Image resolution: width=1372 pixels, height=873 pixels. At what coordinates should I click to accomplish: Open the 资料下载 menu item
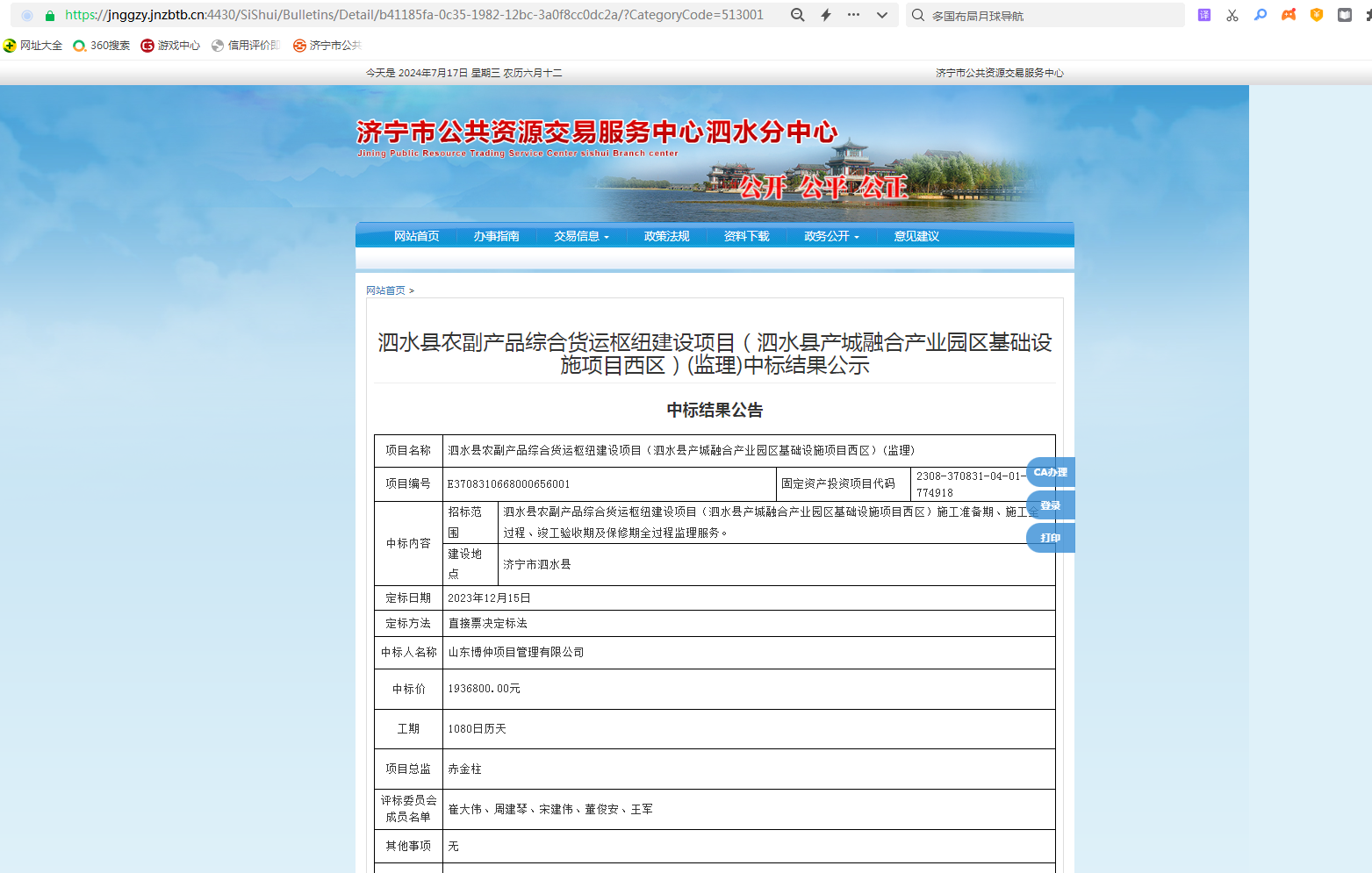(746, 236)
